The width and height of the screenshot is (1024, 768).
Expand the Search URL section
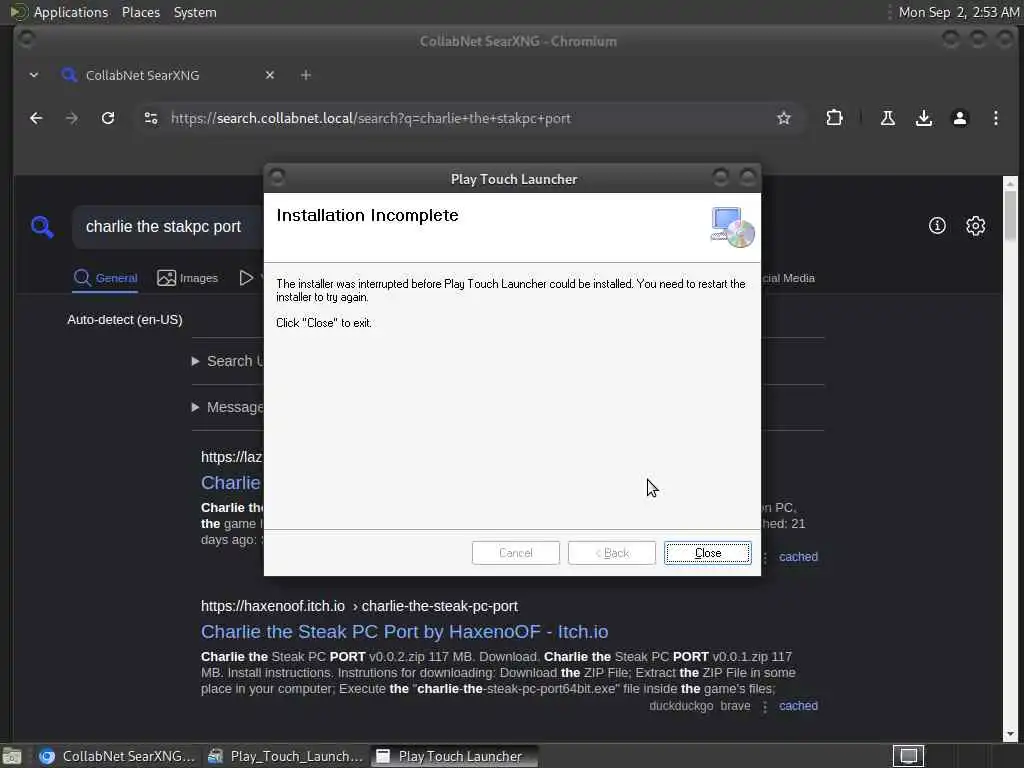click(x=227, y=361)
